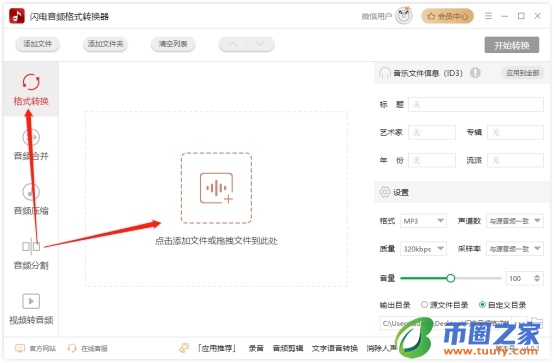Click the 流派 genre input field
The width and height of the screenshot is (554, 363).
click(x=515, y=160)
